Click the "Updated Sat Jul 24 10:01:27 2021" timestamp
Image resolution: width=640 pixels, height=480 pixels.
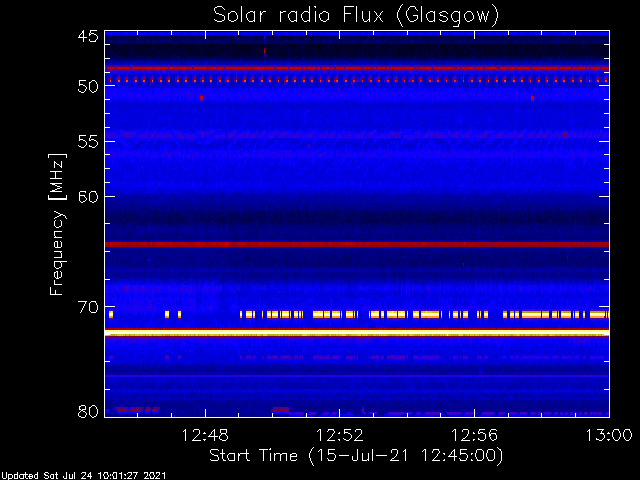(84, 476)
